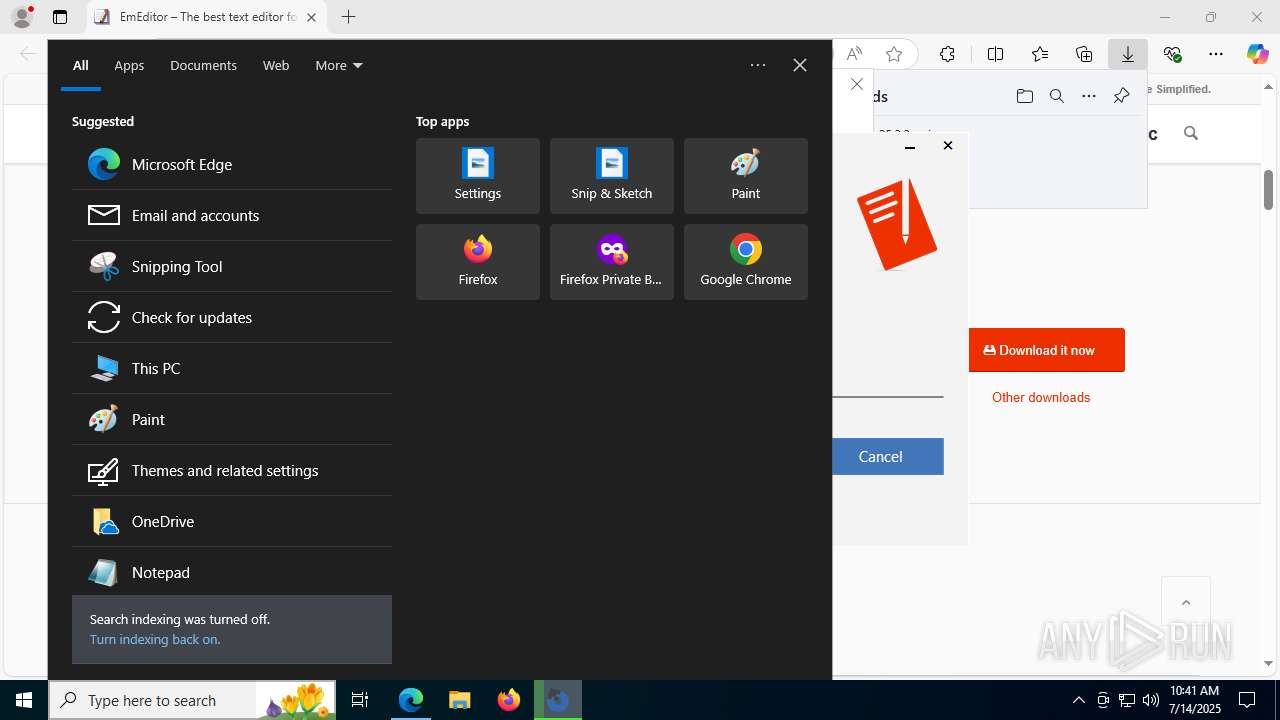This screenshot has height=720, width=1280.
Task: Open OneDrive from suggestions
Action: pos(231,521)
